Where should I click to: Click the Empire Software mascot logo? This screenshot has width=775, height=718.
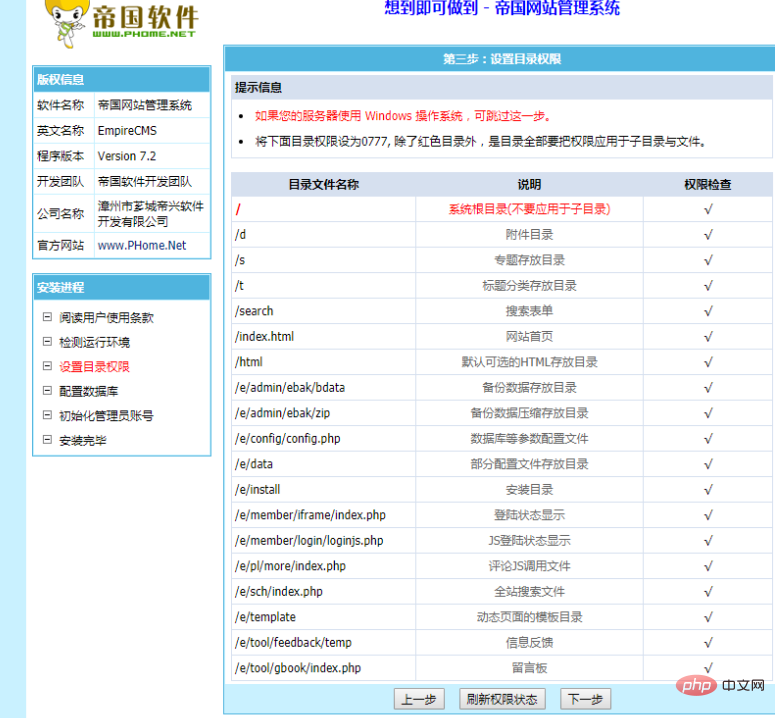tap(64, 22)
